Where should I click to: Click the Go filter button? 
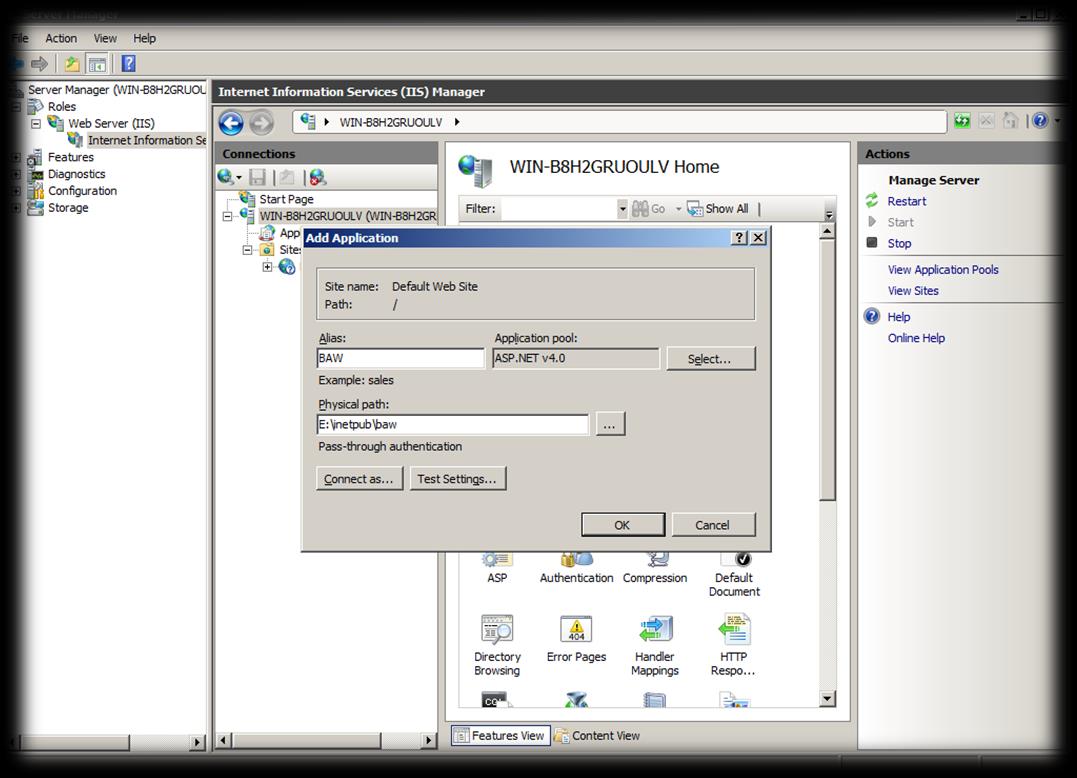(x=649, y=209)
